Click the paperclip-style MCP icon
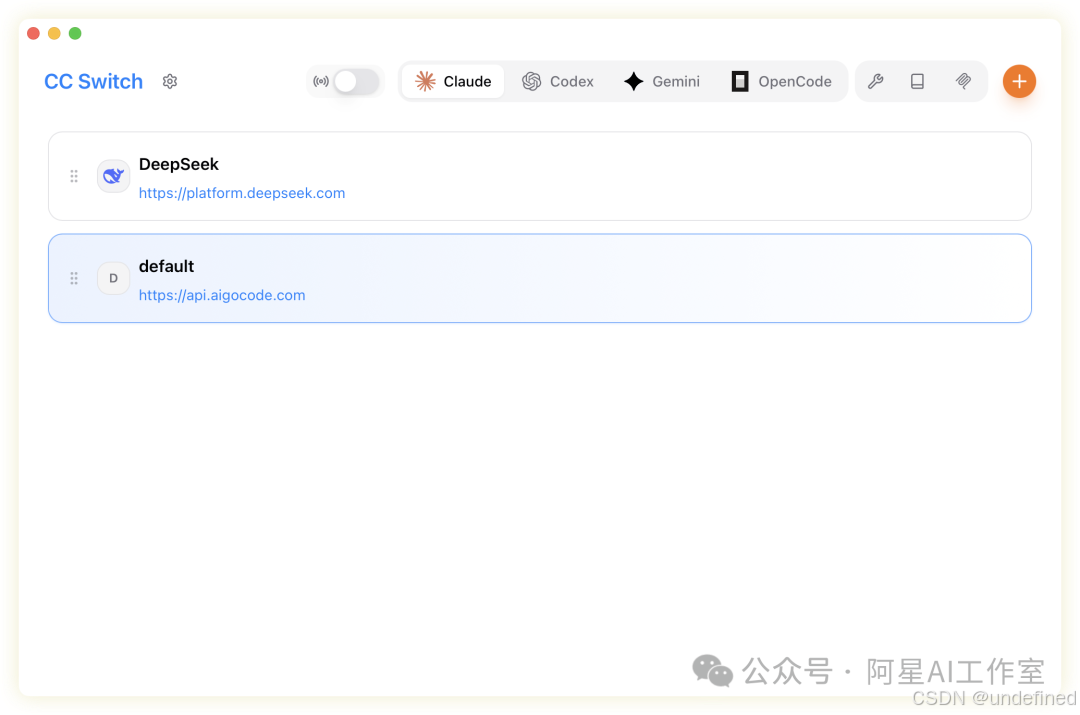1080x715 pixels. [964, 81]
